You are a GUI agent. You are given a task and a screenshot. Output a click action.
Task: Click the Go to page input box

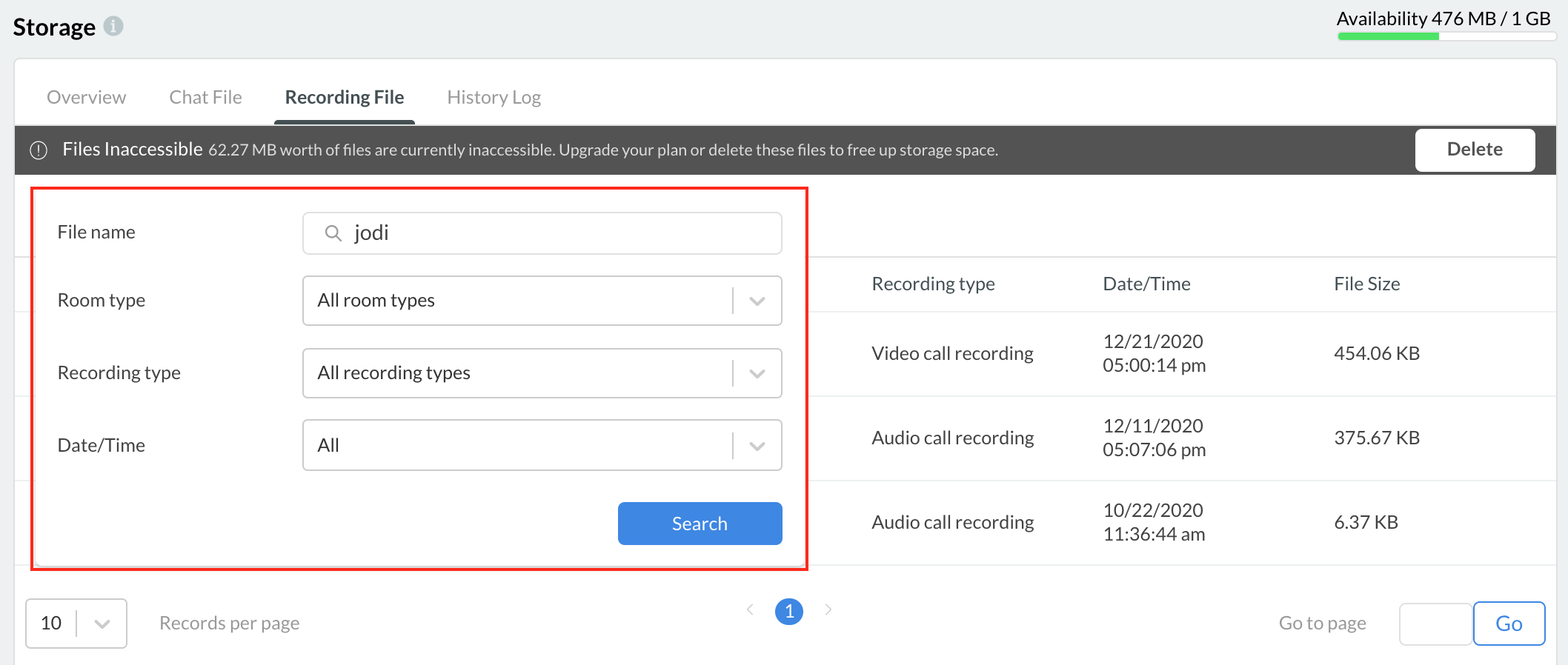click(1435, 624)
